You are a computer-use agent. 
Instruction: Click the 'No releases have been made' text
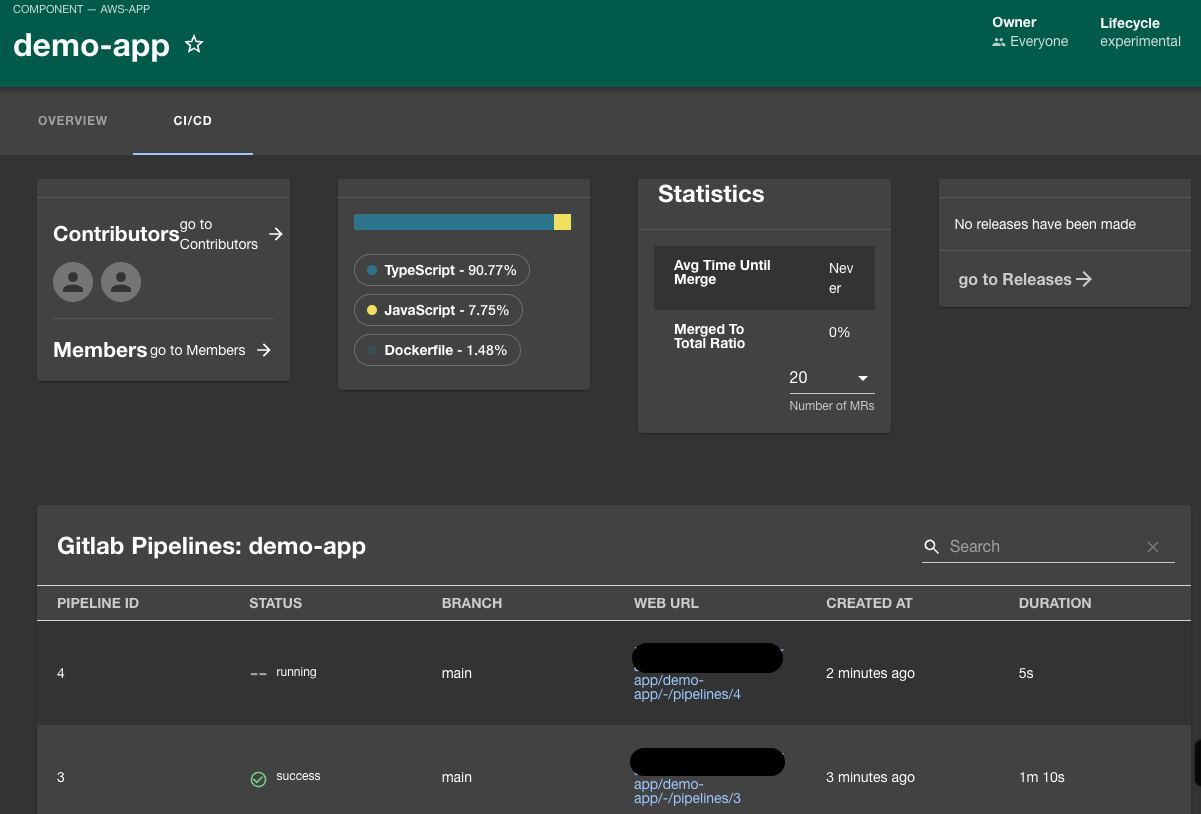point(1045,224)
